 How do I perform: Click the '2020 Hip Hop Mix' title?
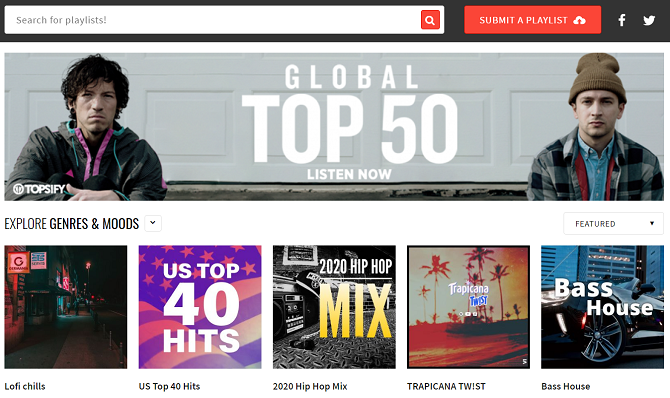click(x=310, y=386)
